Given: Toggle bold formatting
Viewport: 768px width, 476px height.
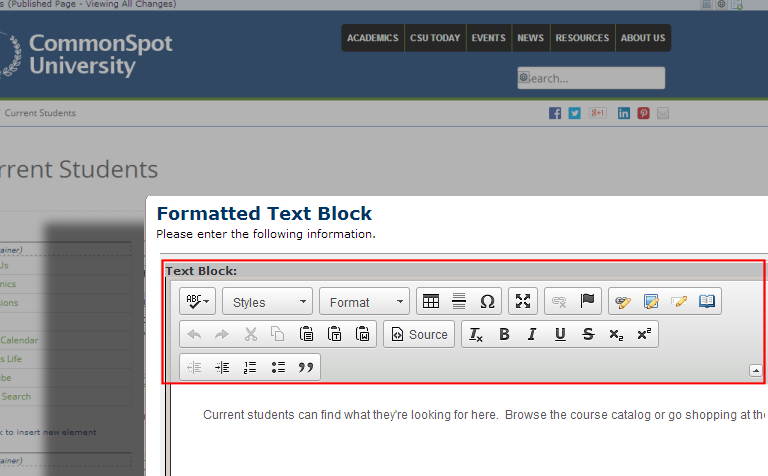Looking at the screenshot, I should (504, 334).
